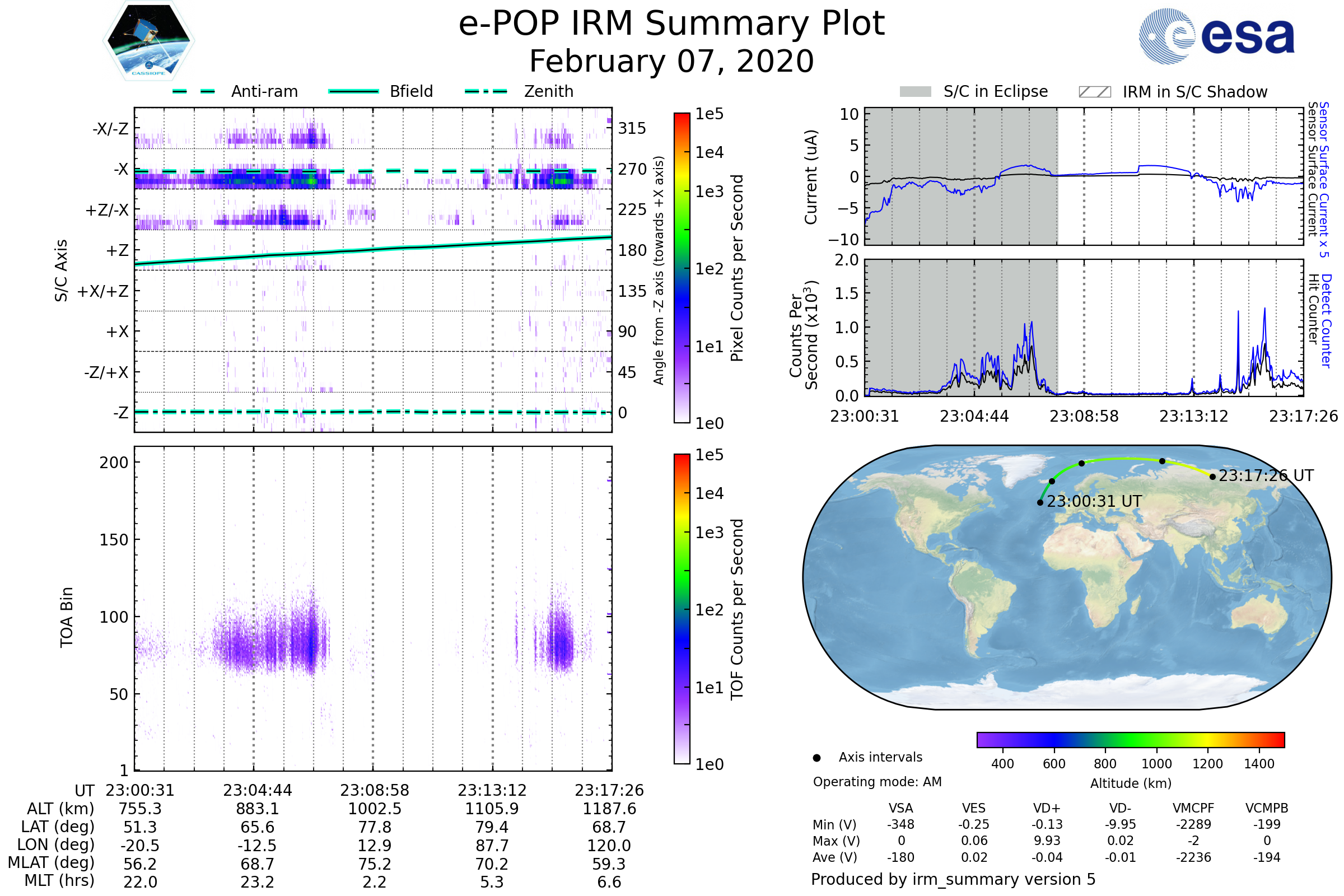
Task: Click the Zenith dash-dot legend marker
Action: click(x=486, y=91)
